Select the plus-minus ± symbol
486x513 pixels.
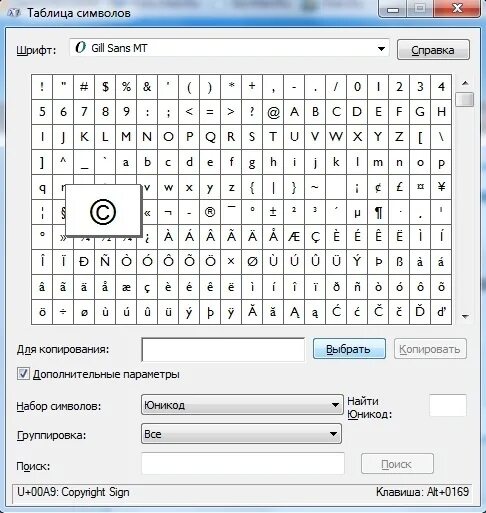(273, 212)
